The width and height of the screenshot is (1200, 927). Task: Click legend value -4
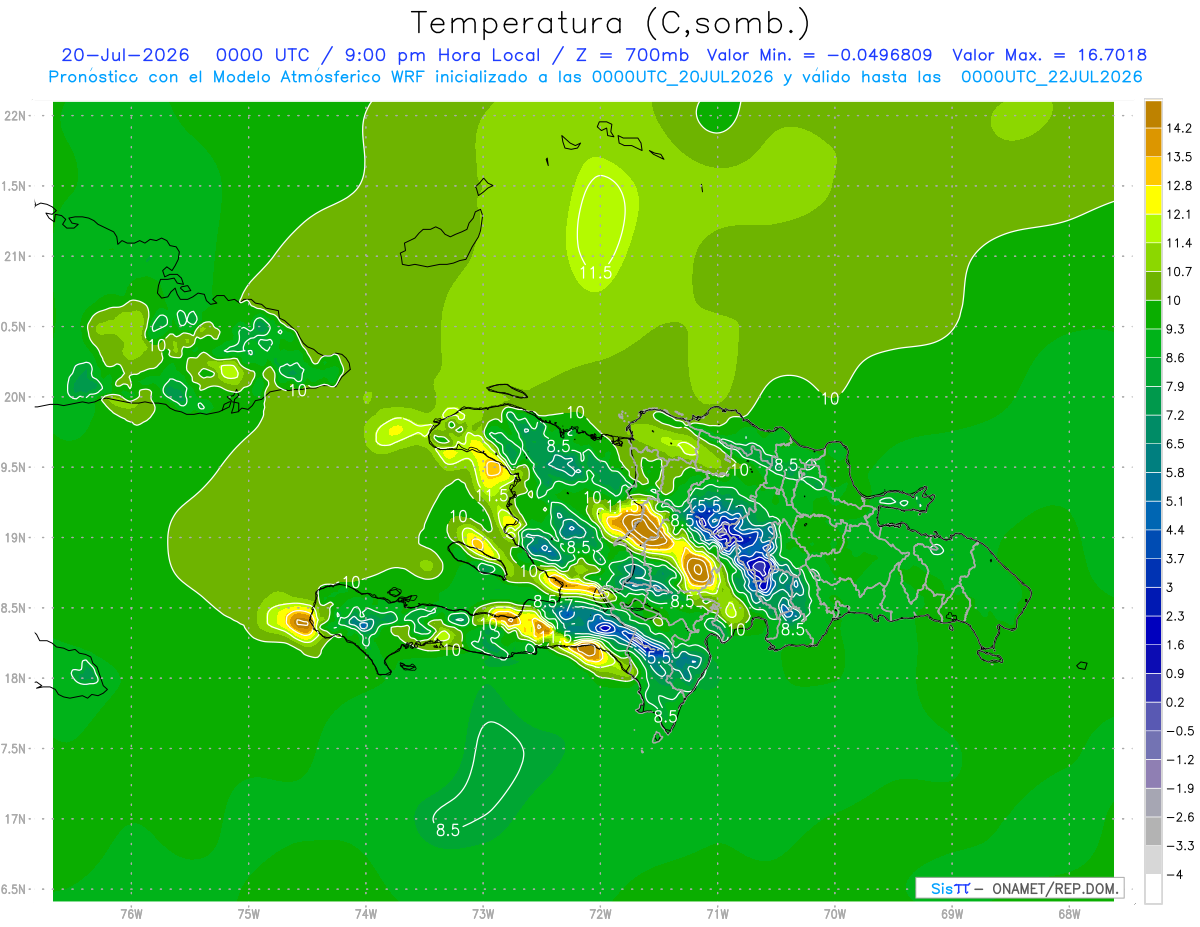[1175, 875]
